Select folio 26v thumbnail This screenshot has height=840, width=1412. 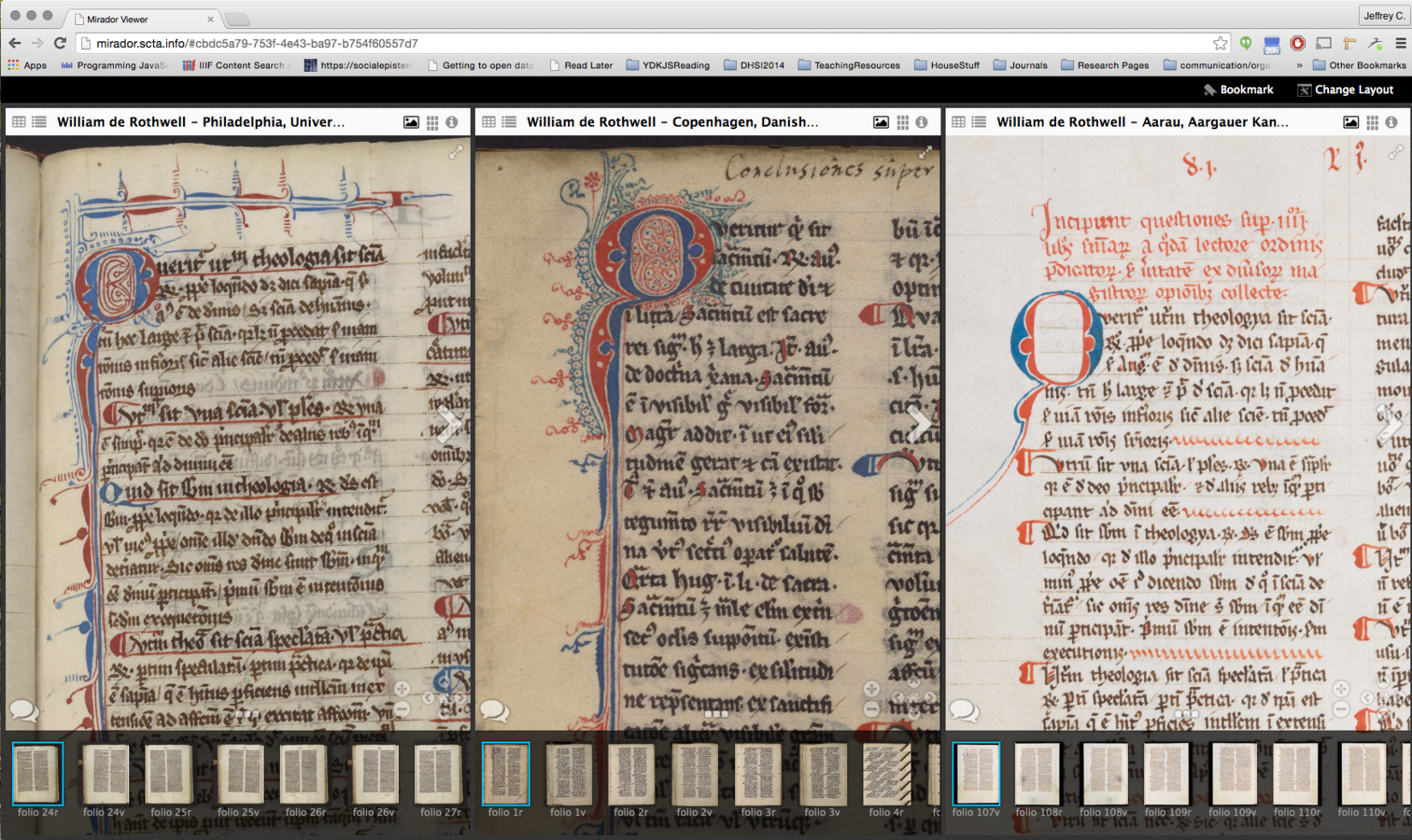(x=374, y=774)
